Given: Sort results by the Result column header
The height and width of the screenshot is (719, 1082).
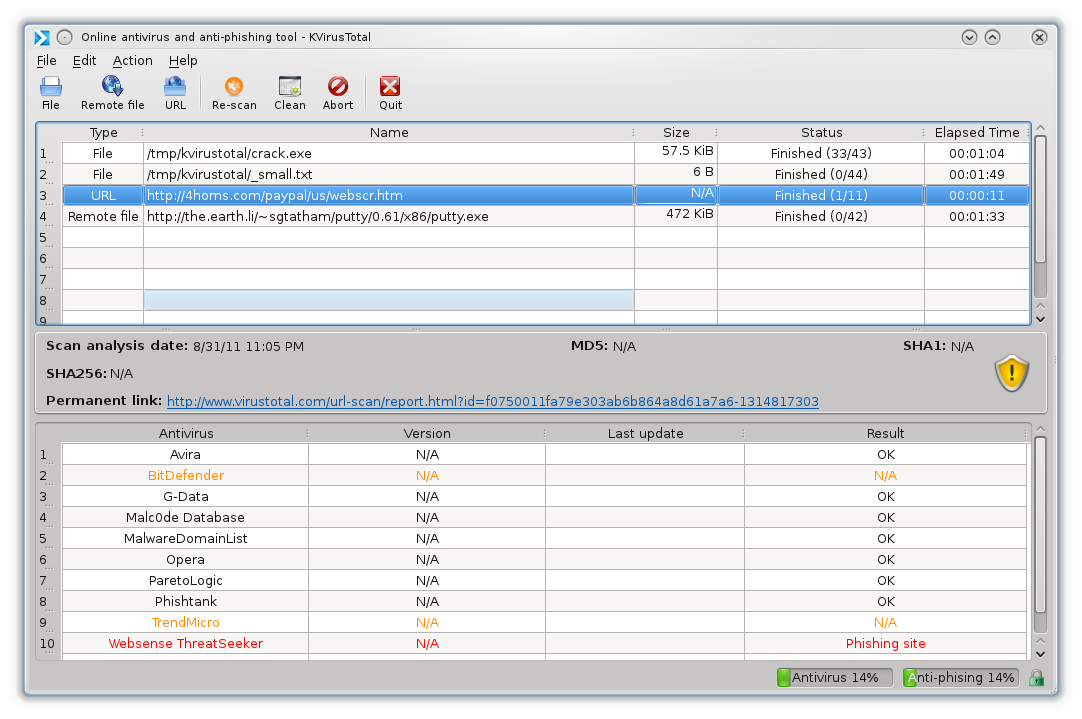Looking at the screenshot, I should (x=885, y=433).
